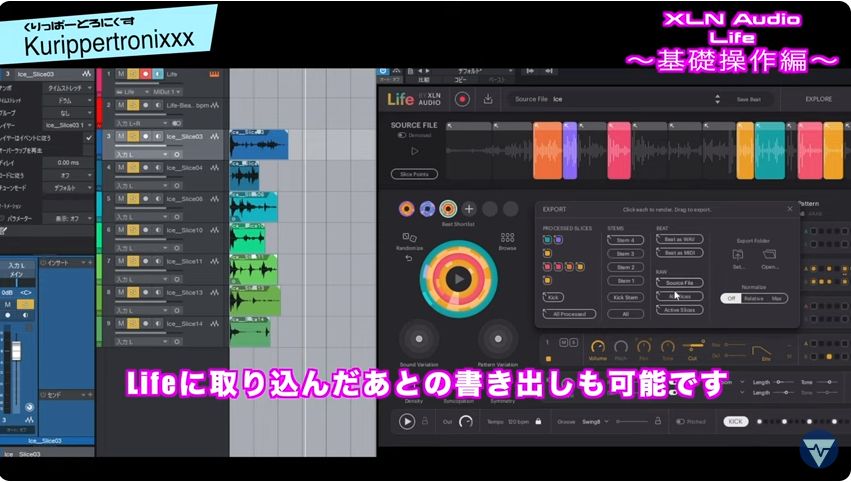Play the beat in the colorful center wheel

(x=459, y=279)
